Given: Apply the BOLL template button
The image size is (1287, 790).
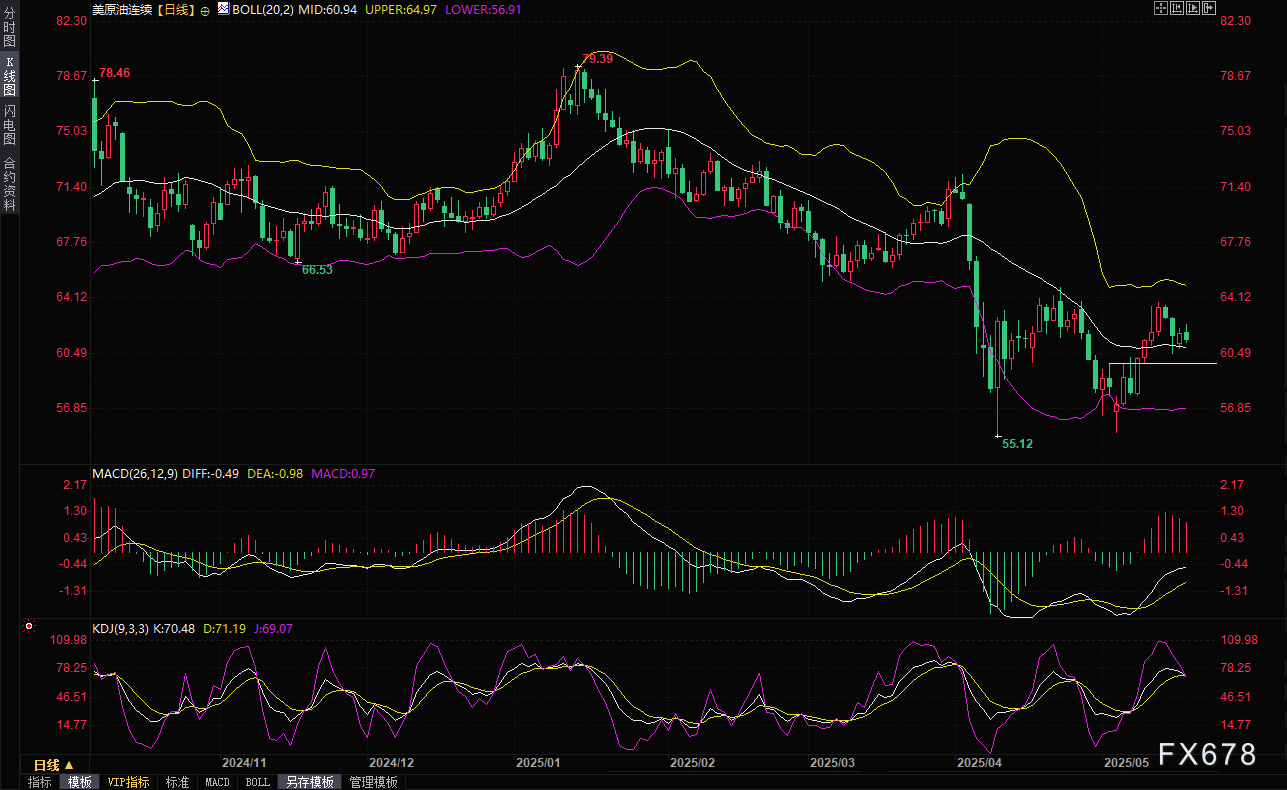Looking at the screenshot, I should pos(257,782).
